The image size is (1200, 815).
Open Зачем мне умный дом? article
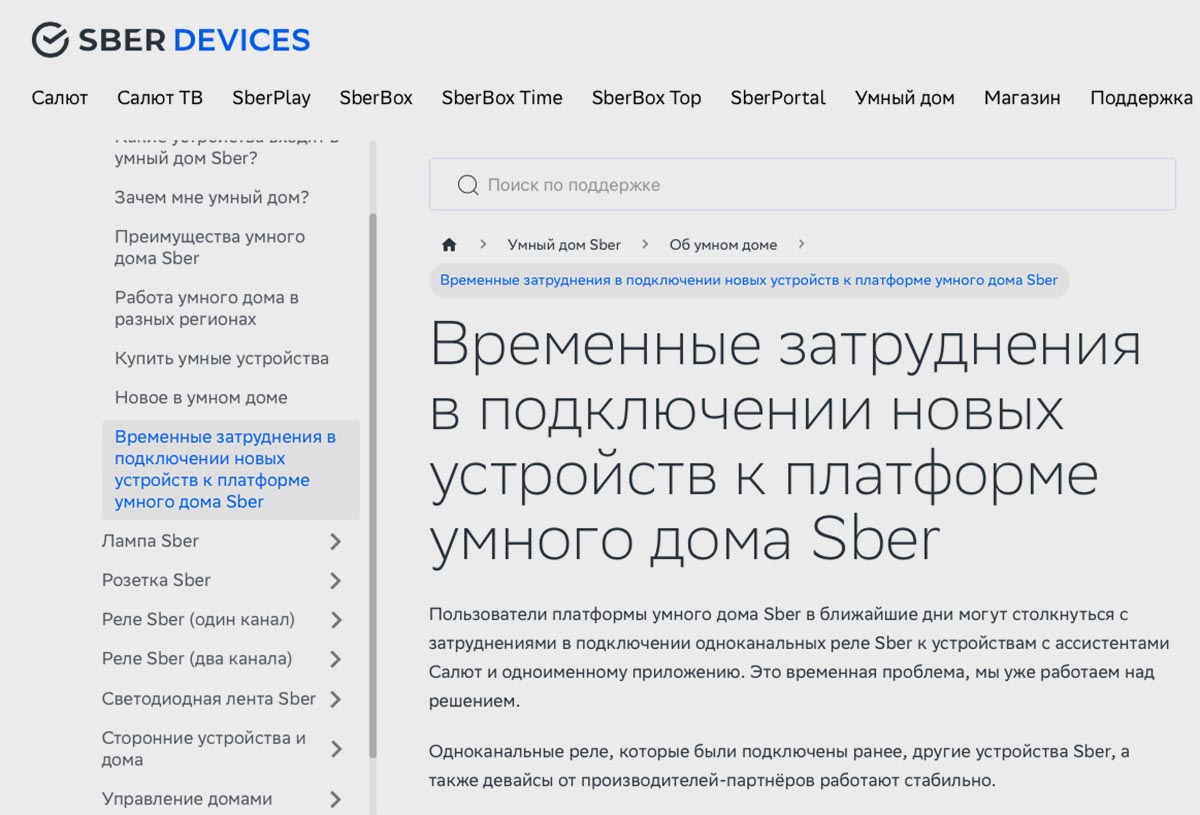coord(212,198)
